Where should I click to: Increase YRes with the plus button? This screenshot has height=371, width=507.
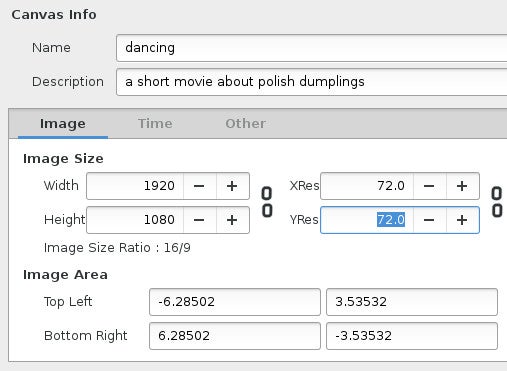coord(462,220)
